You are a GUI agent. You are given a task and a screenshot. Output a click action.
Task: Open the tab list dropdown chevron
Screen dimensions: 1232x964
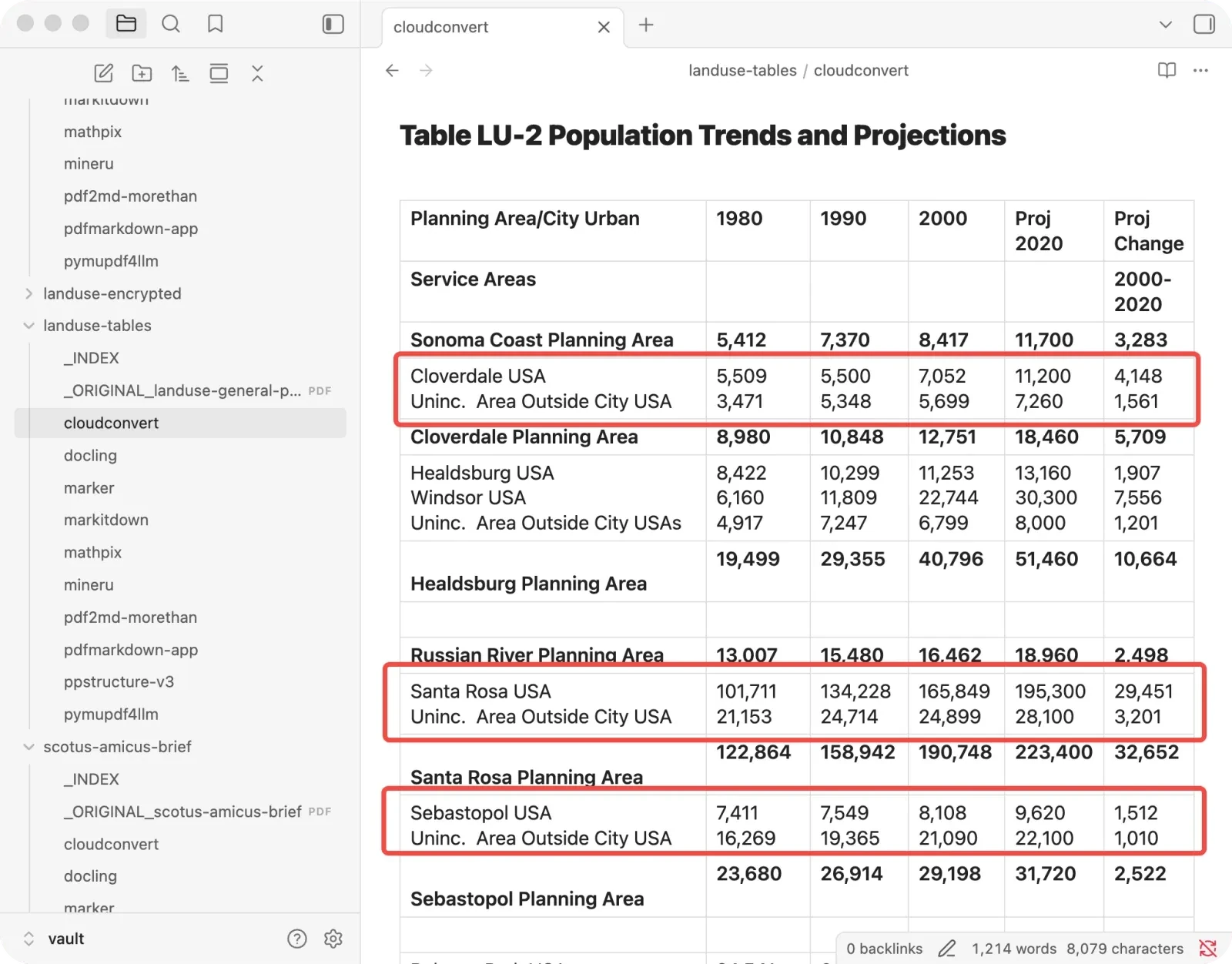point(1166,25)
